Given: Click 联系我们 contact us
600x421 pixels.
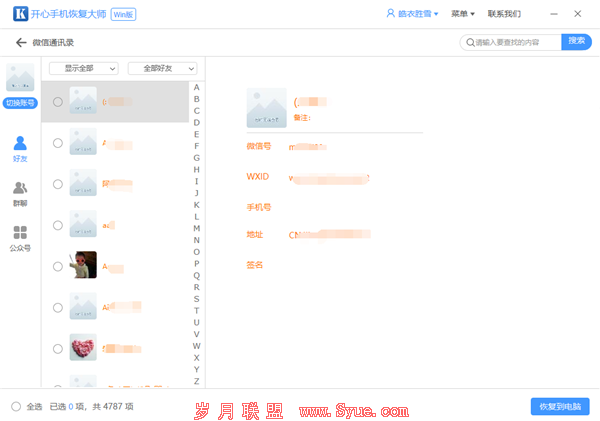Looking at the screenshot, I should (504, 14).
